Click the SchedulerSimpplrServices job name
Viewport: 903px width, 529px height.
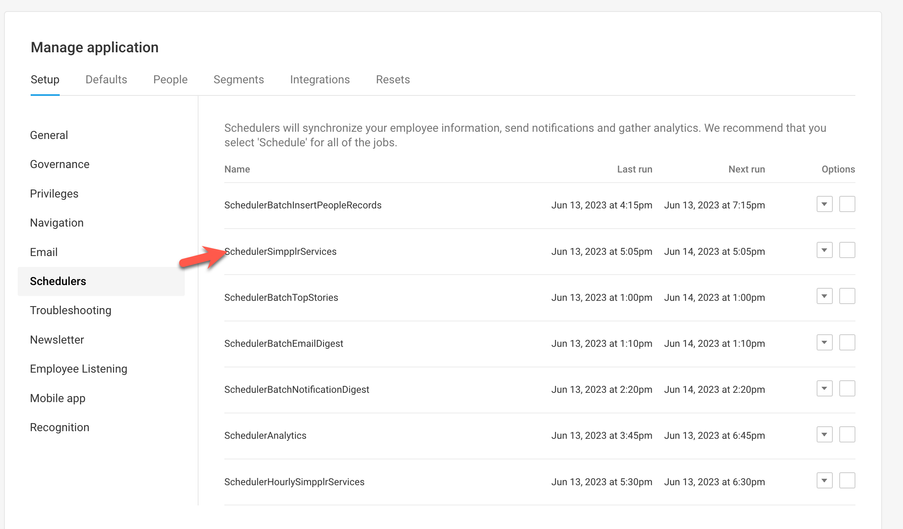282,252
